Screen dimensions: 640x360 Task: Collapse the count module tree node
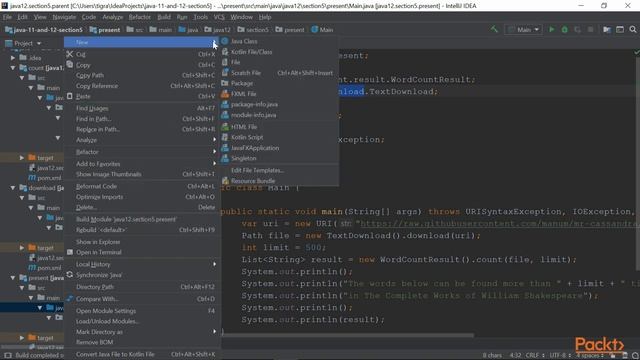coord(13,68)
